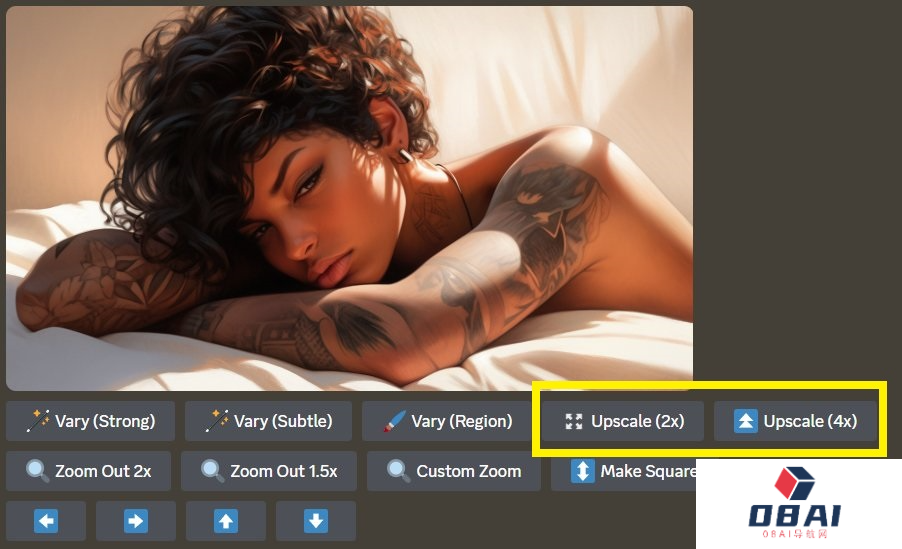The height and width of the screenshot is (549, 902).
Task: Click the Vary (Strong) button label
Action: click(x=105, y=421)
